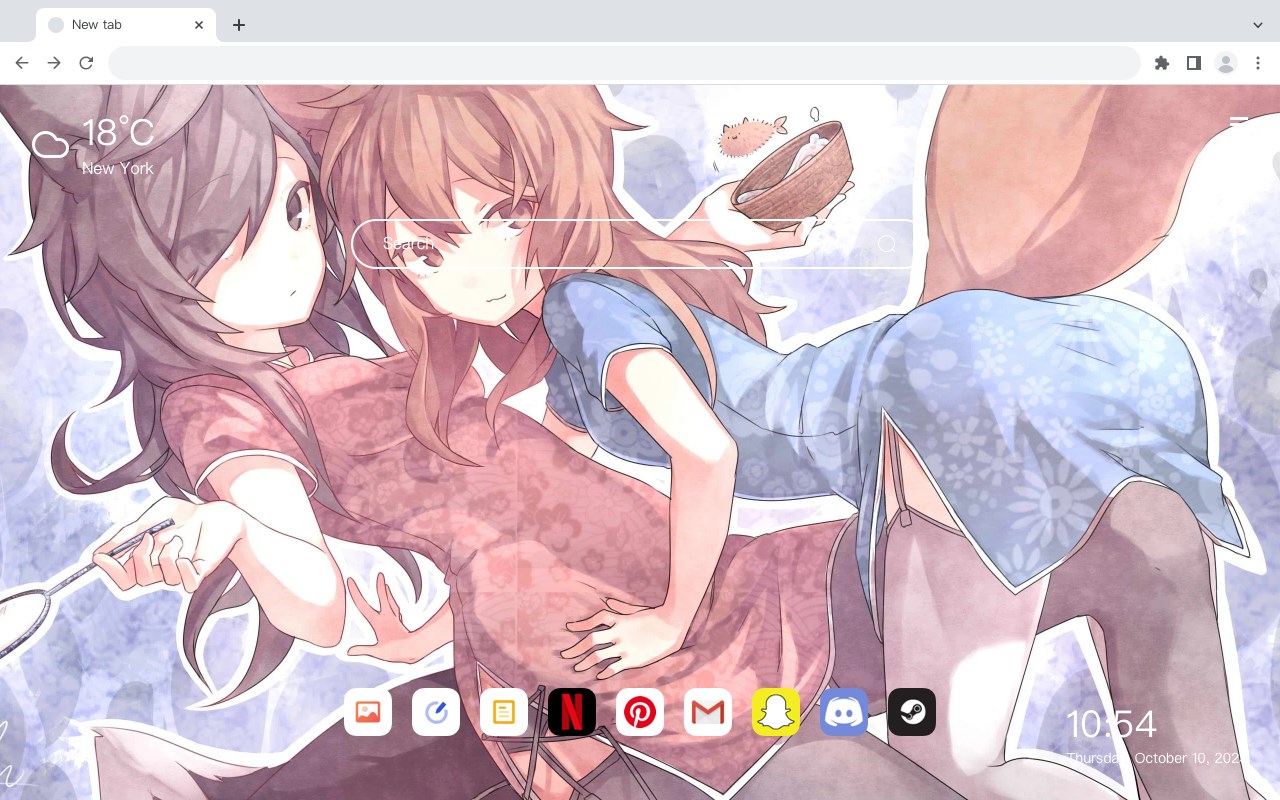Launch the Netflix shortcut
Viewport: 1280px width, 800px height.
[572, 712]
